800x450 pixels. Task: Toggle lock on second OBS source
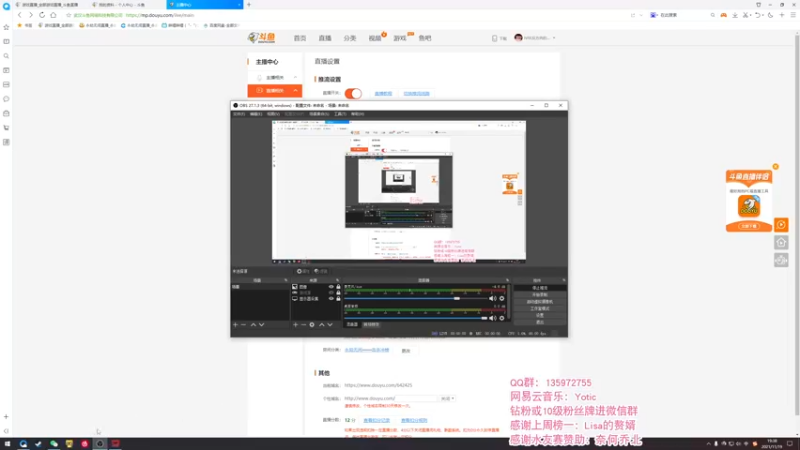338,293
